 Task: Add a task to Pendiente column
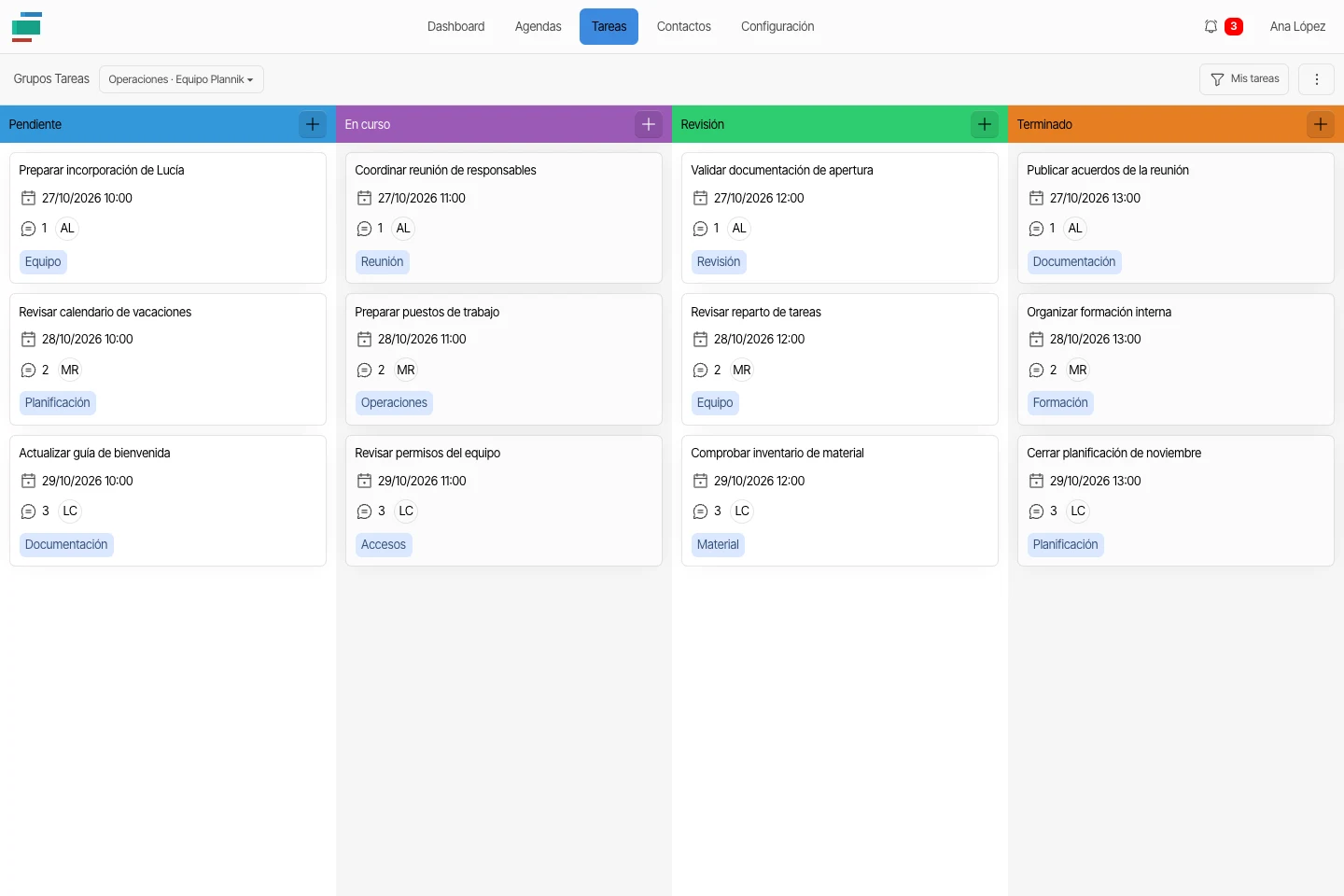(313, 124)
